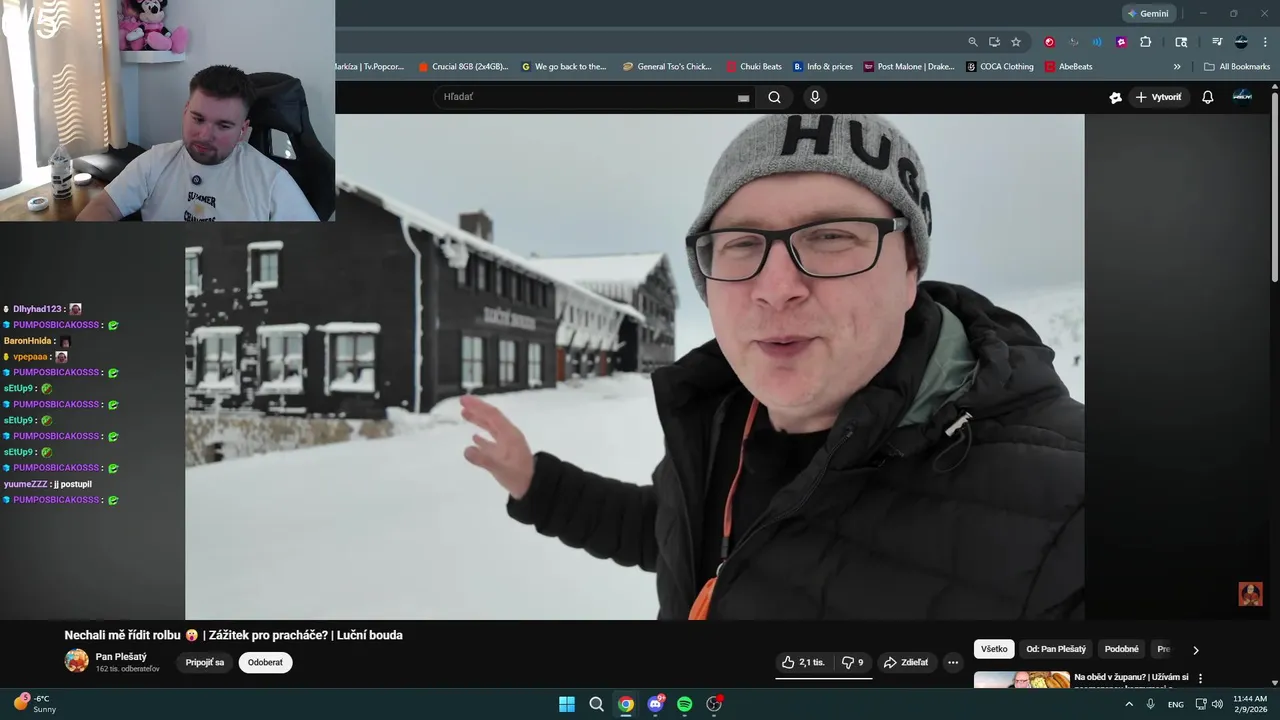Screen dimensions: 1280x720
Task: Open the Pan Plešatý channel name link
Action: point(121,657)
